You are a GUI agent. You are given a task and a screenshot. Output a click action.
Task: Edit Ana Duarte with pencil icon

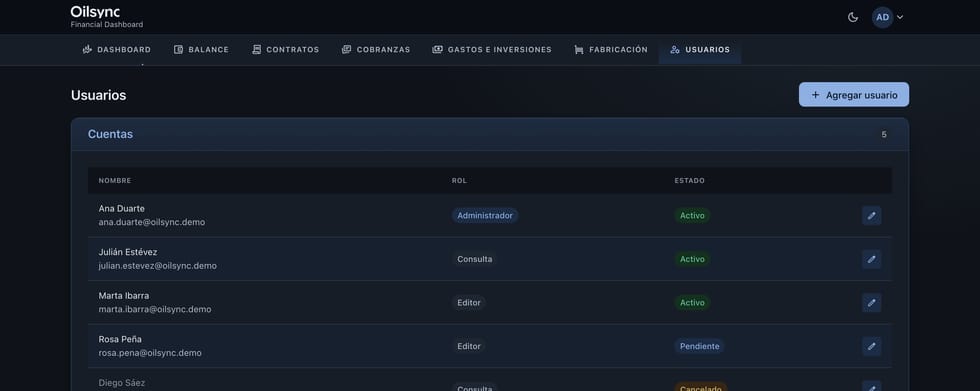[872, 215]
